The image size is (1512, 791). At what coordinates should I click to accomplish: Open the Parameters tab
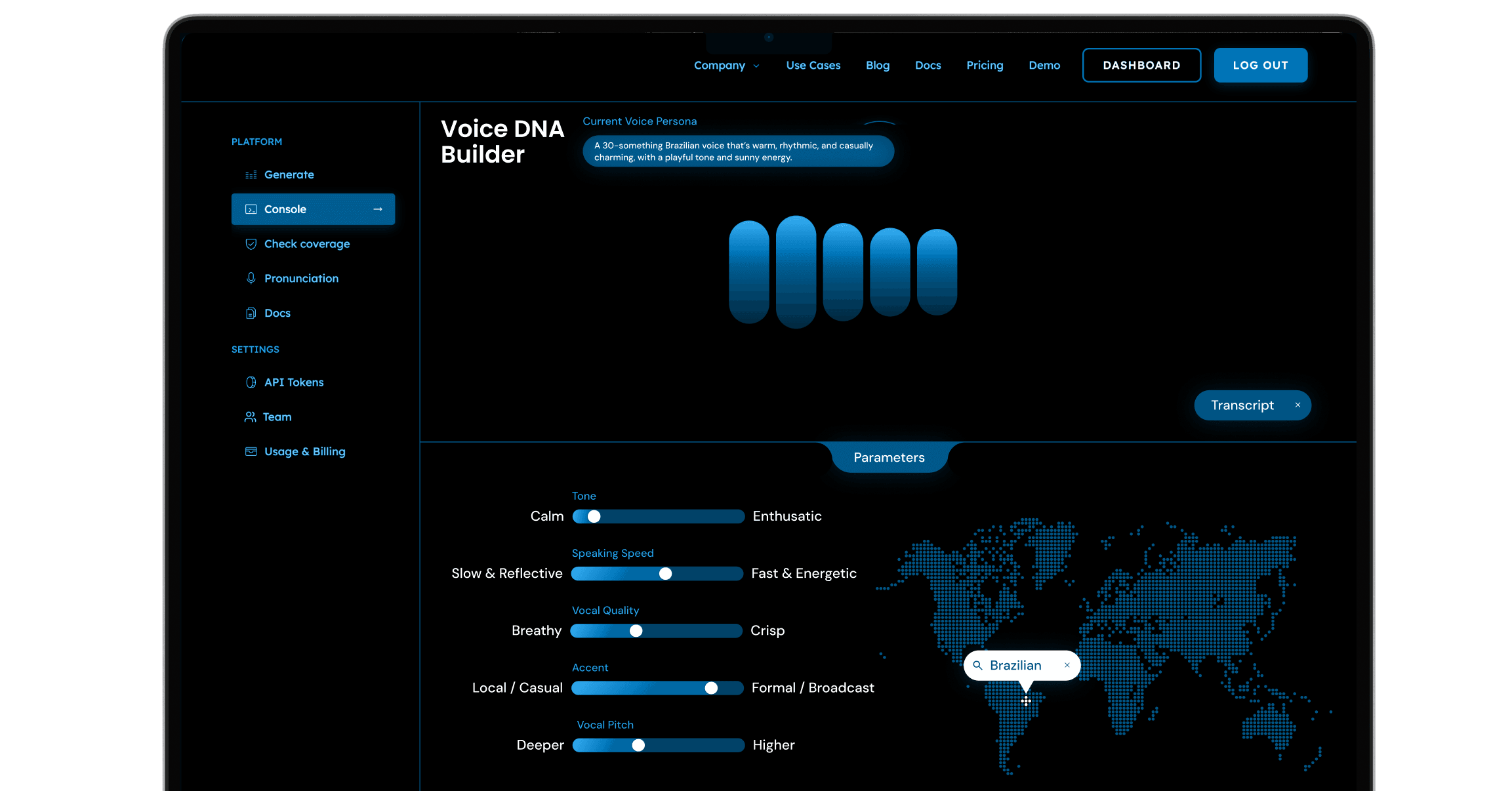[x=889, y=458]
